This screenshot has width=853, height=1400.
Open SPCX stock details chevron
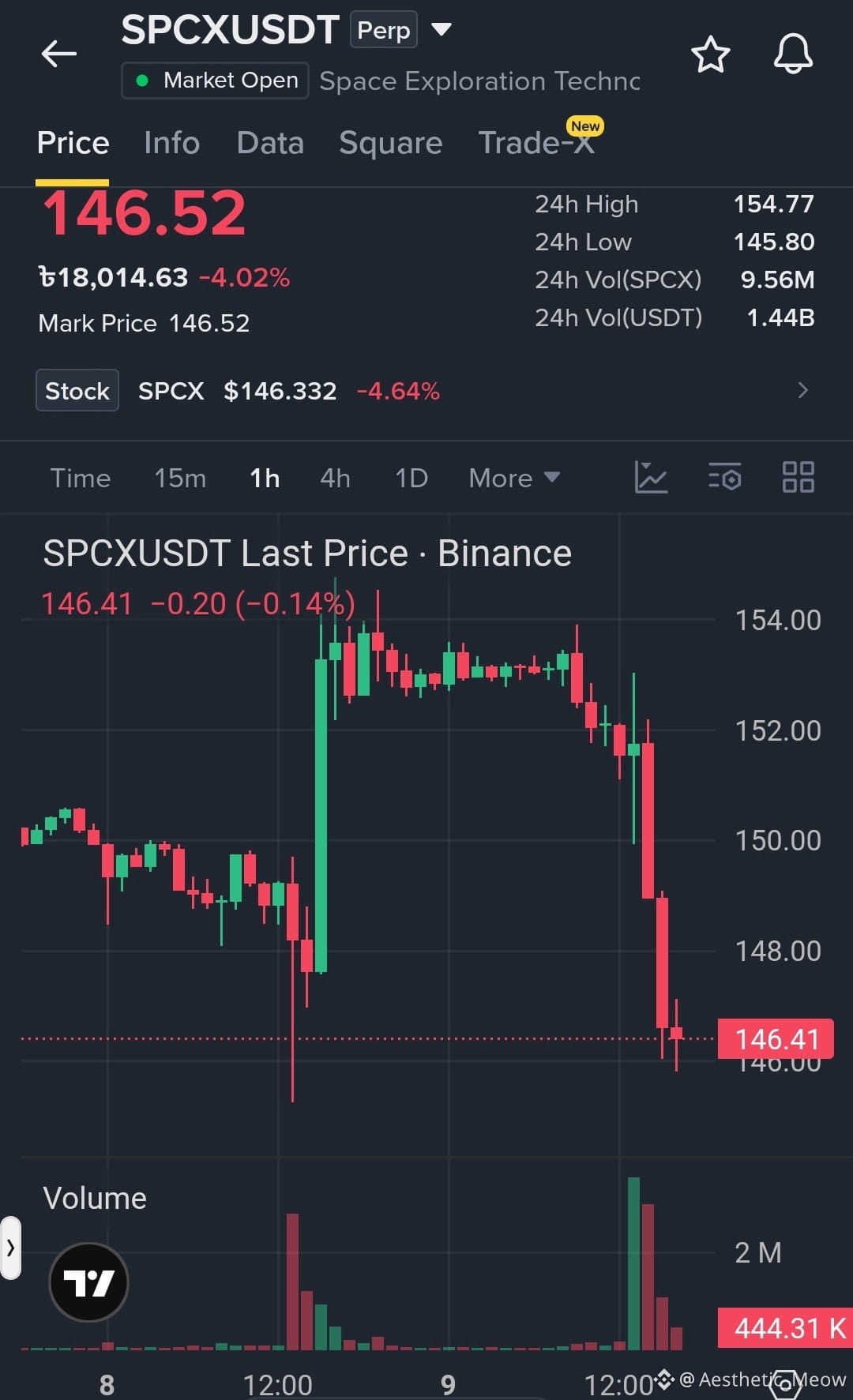802,390
